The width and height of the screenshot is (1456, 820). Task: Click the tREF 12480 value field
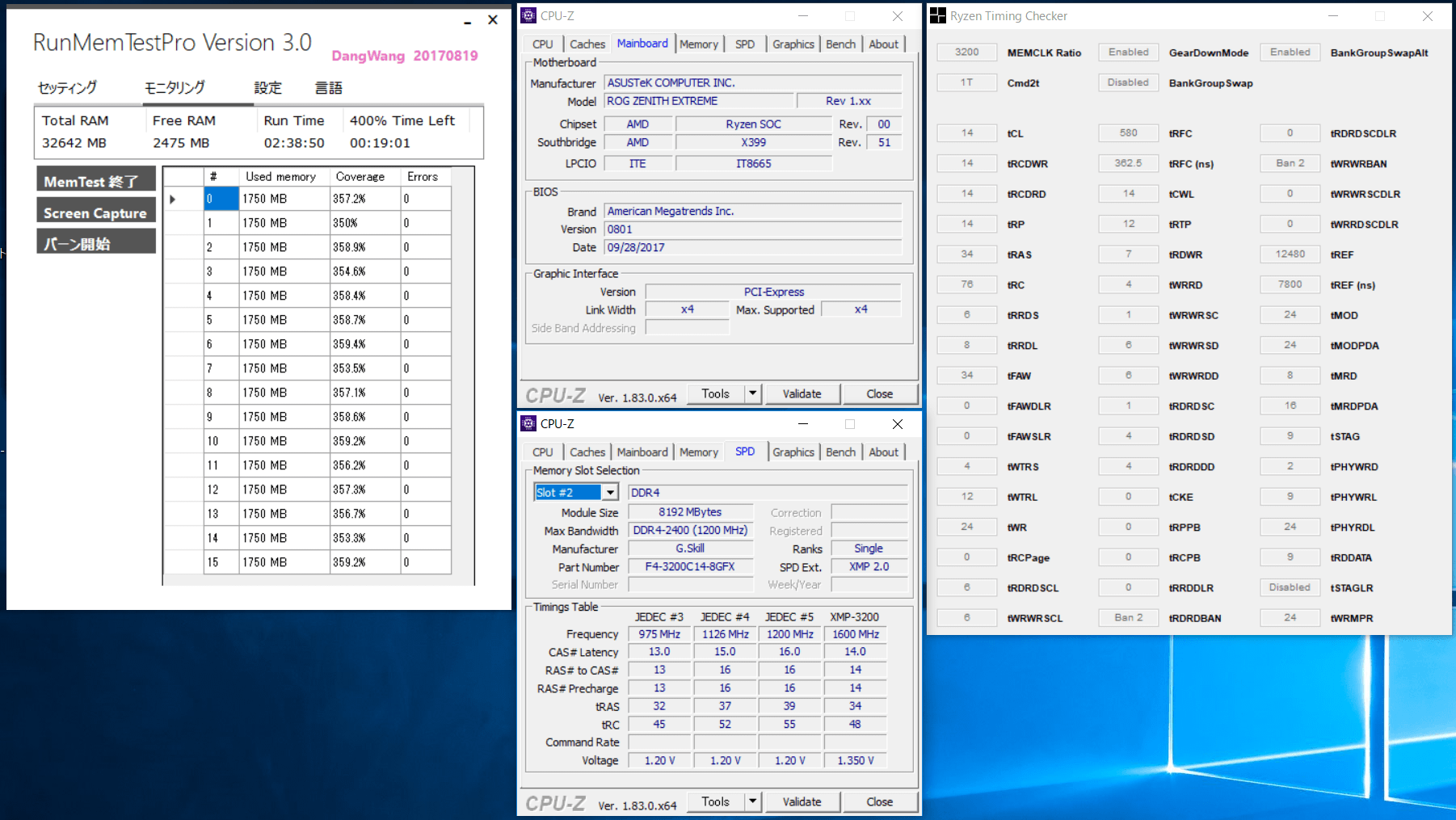(1290, 254)
